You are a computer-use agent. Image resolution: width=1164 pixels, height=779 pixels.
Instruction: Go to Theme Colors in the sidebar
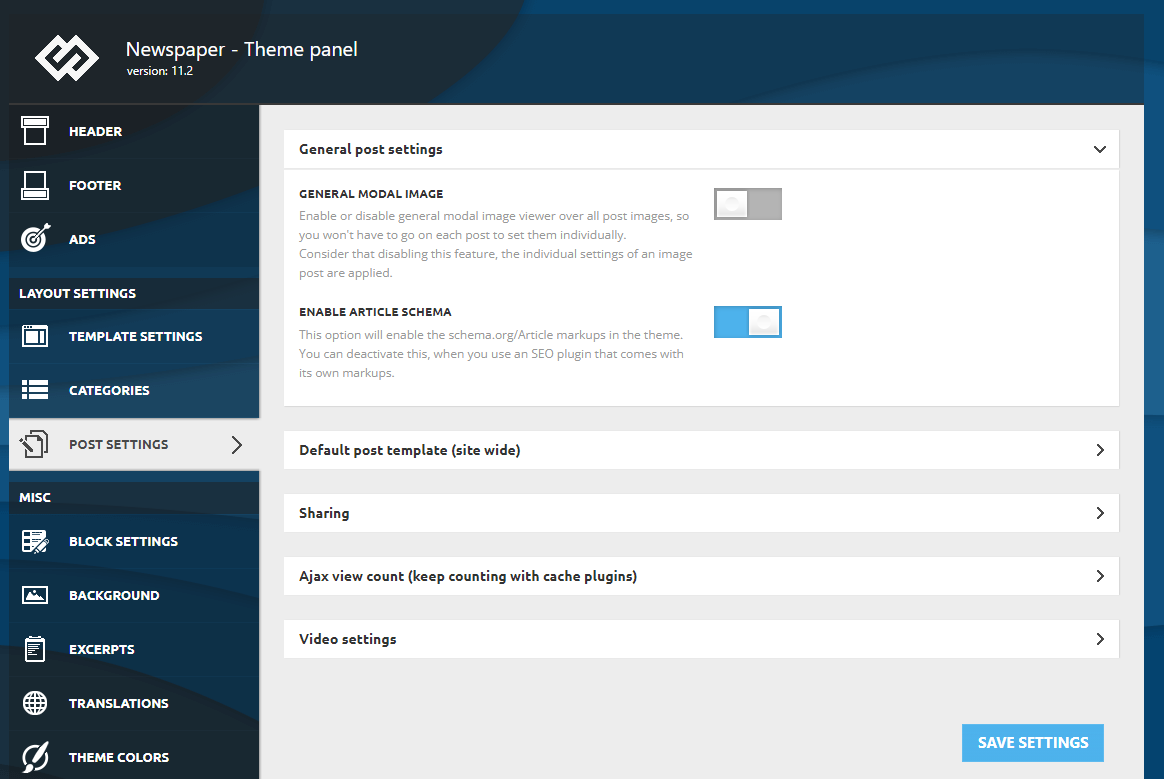(x=134, y=757)
